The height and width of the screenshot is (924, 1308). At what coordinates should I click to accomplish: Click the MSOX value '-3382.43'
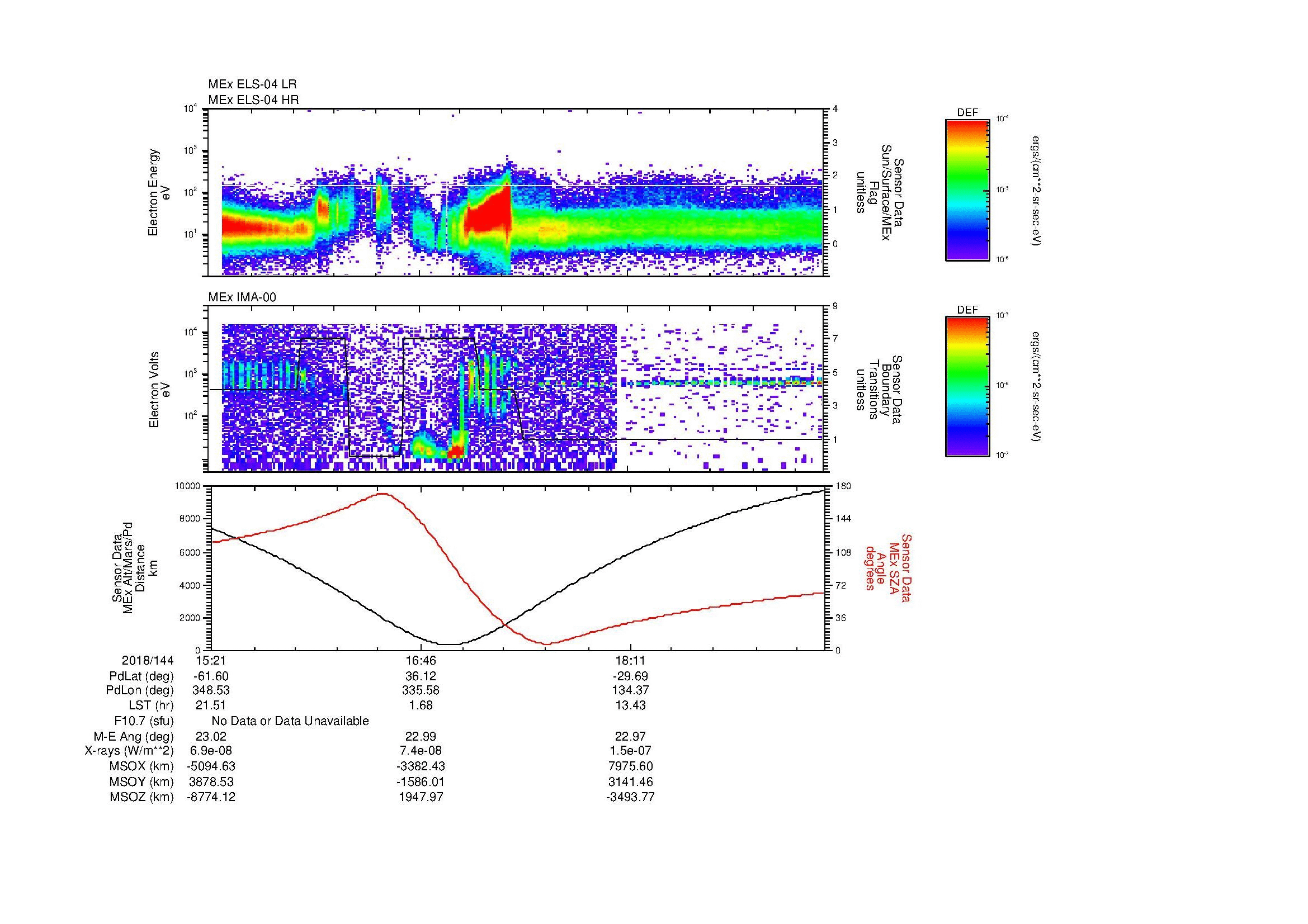coord(421,766)
